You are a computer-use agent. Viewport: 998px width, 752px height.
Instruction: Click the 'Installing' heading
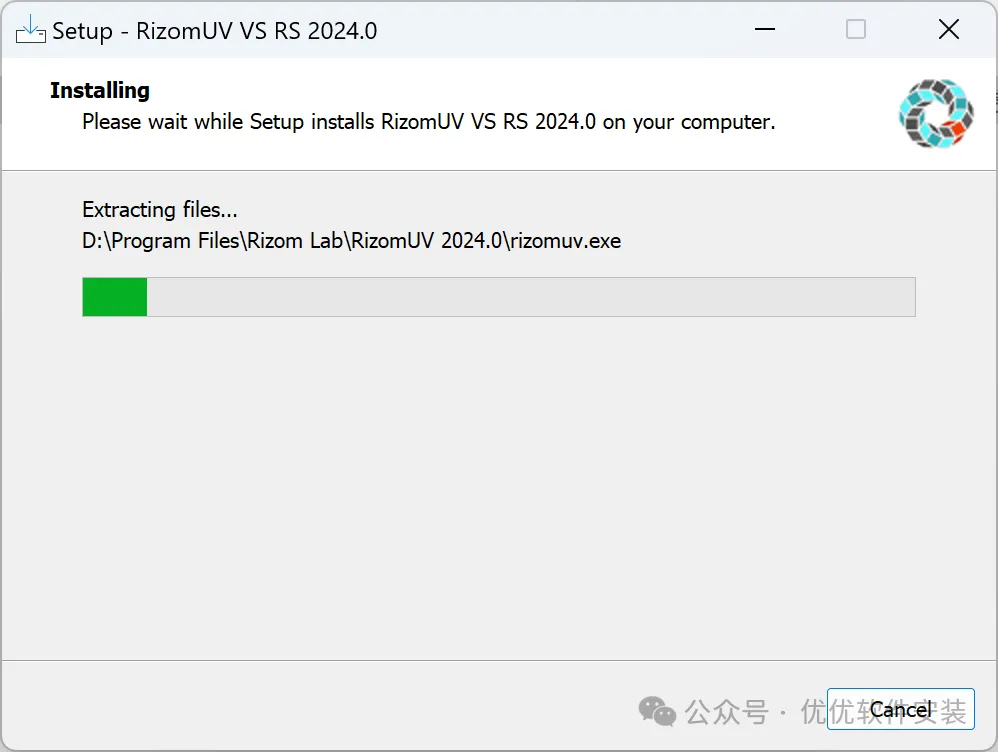point(100,90)
